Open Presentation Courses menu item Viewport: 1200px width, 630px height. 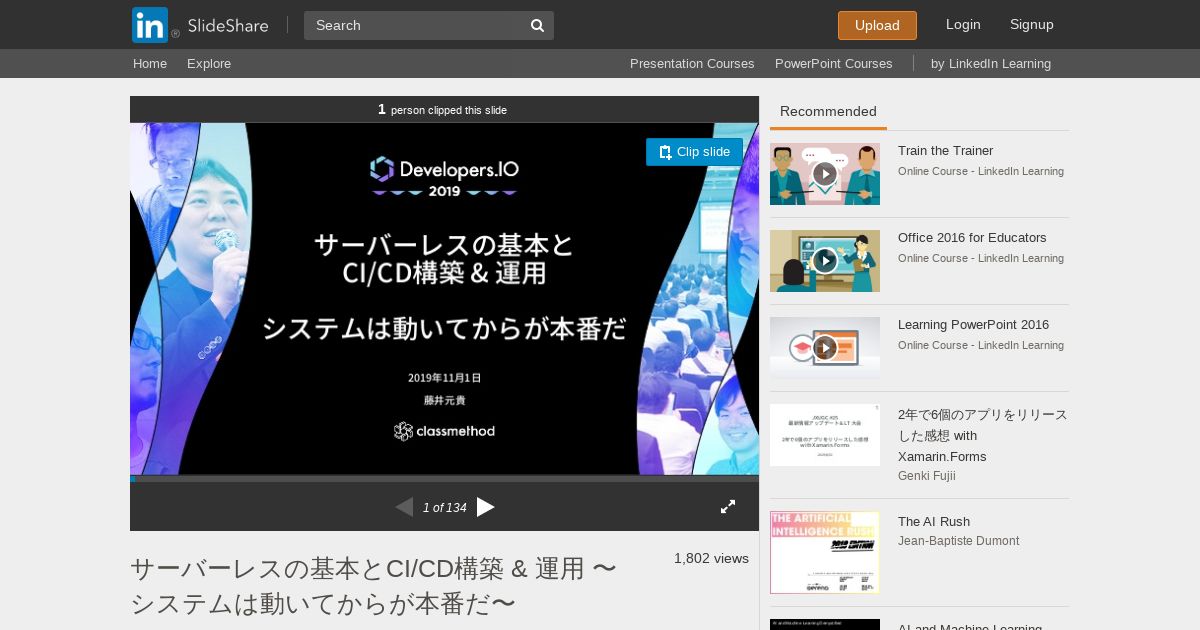pyautogui.click(x=692, y=63)
